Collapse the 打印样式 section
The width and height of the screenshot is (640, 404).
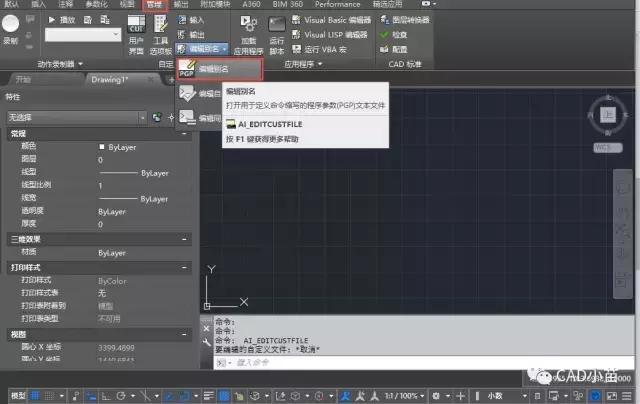pos(184,268)
